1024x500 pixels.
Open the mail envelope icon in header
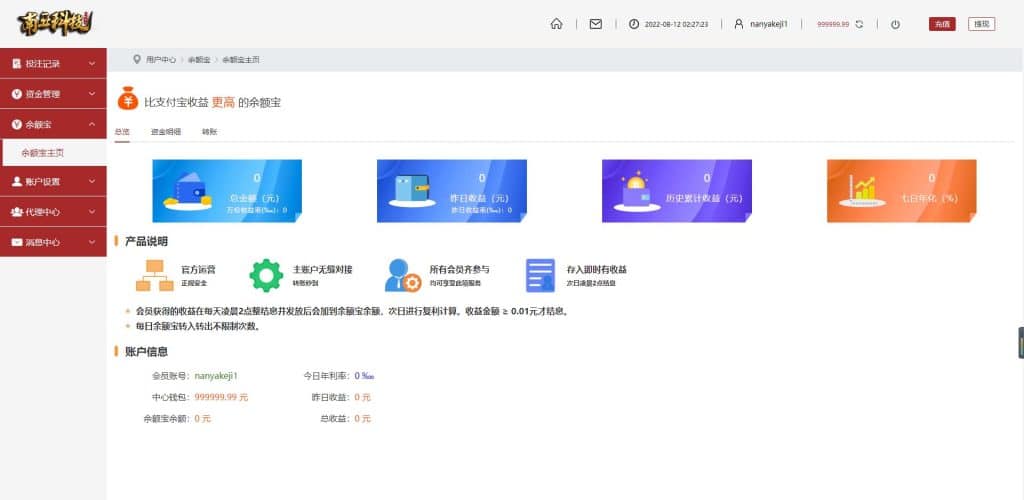point(596,24)
